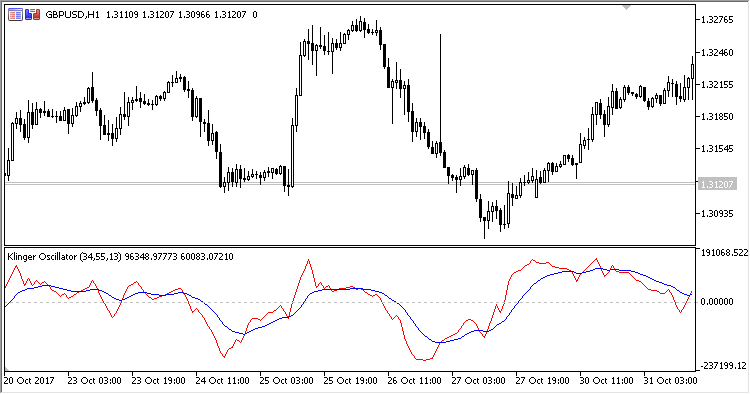Viewport: 750px width, 394px height.
Task: Click the 27 Oct 19:00 time label
Action: pos(542,381)
